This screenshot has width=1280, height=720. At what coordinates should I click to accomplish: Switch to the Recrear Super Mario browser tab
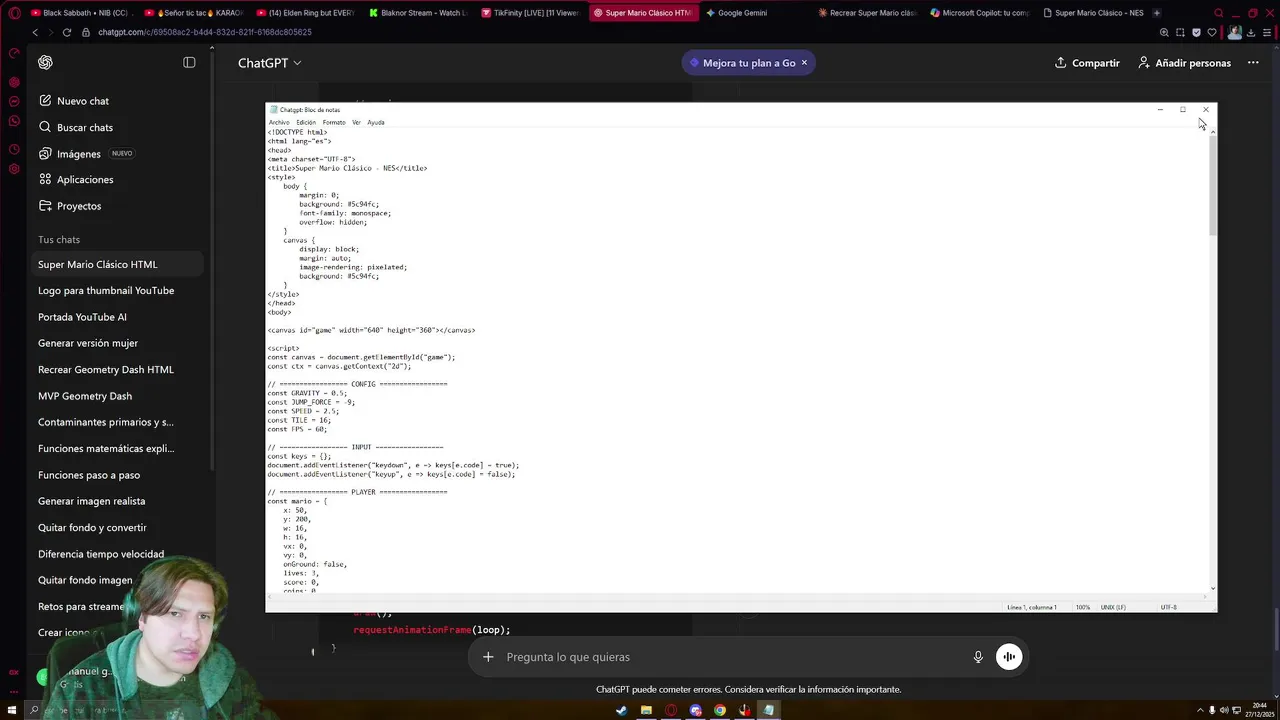pos(866,13)
